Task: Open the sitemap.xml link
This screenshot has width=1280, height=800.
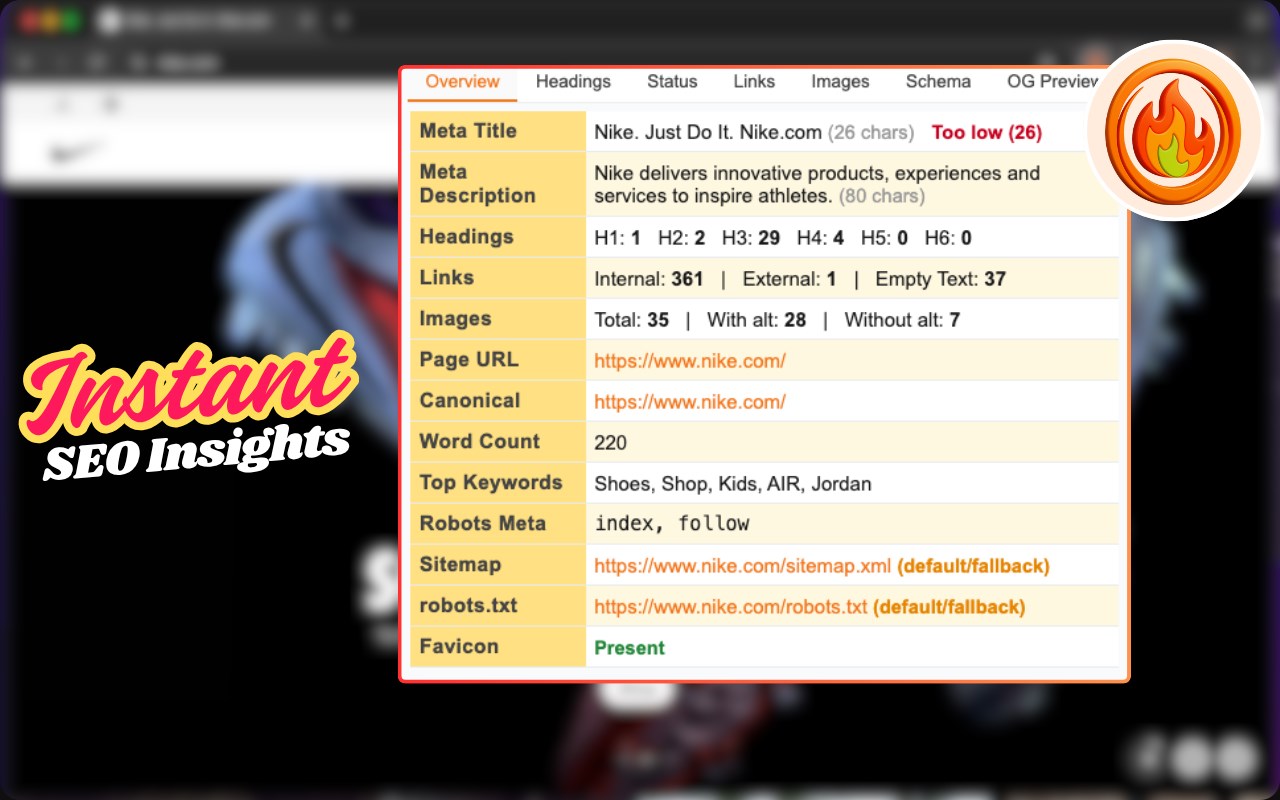Action: pos(742,566)
